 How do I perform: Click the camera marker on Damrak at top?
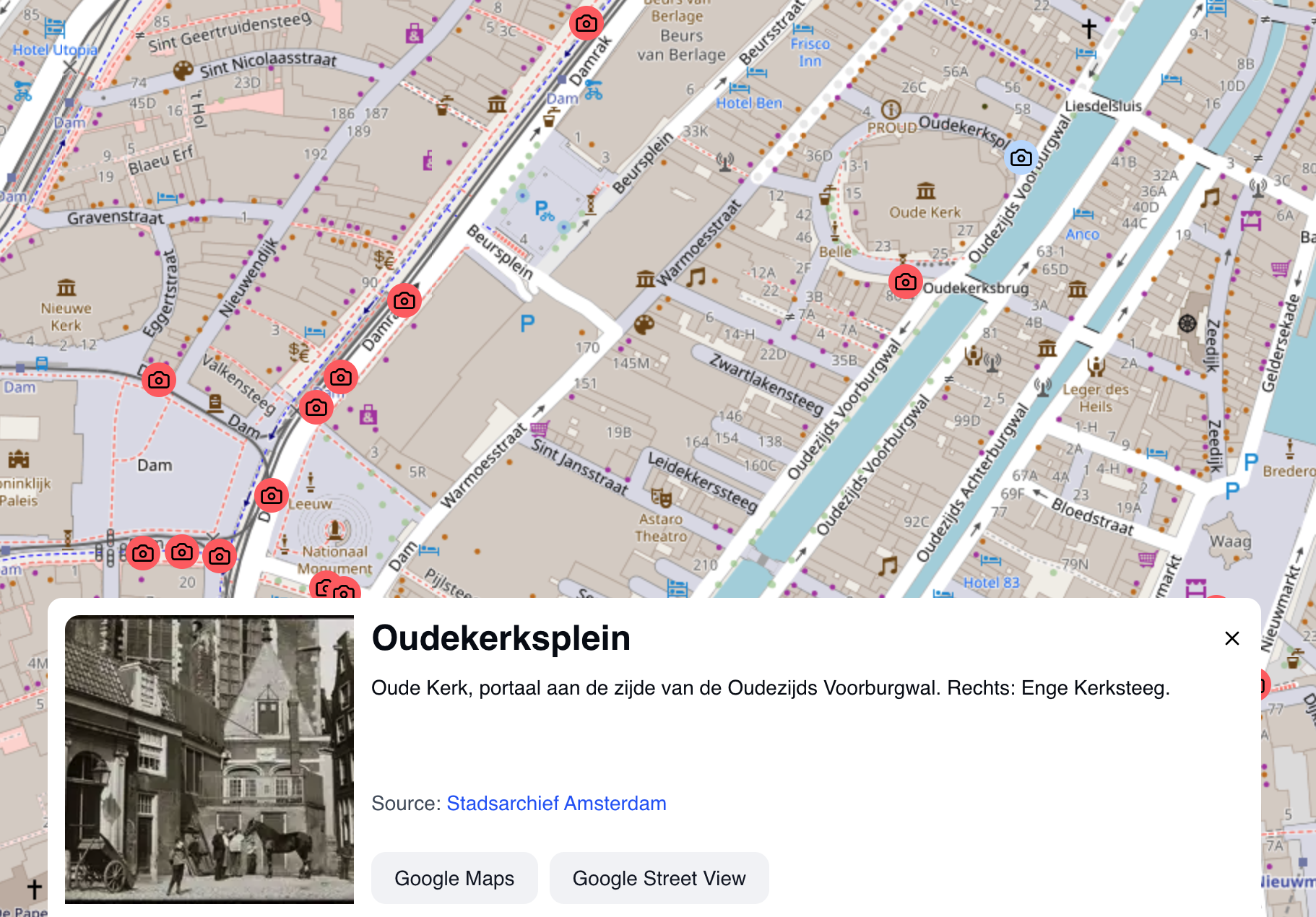586,22
